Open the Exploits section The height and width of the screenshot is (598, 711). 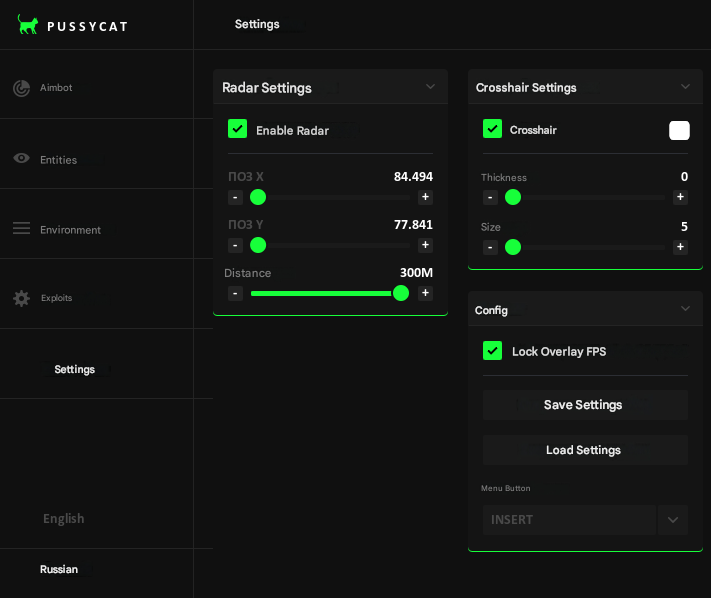coord(97,294)
